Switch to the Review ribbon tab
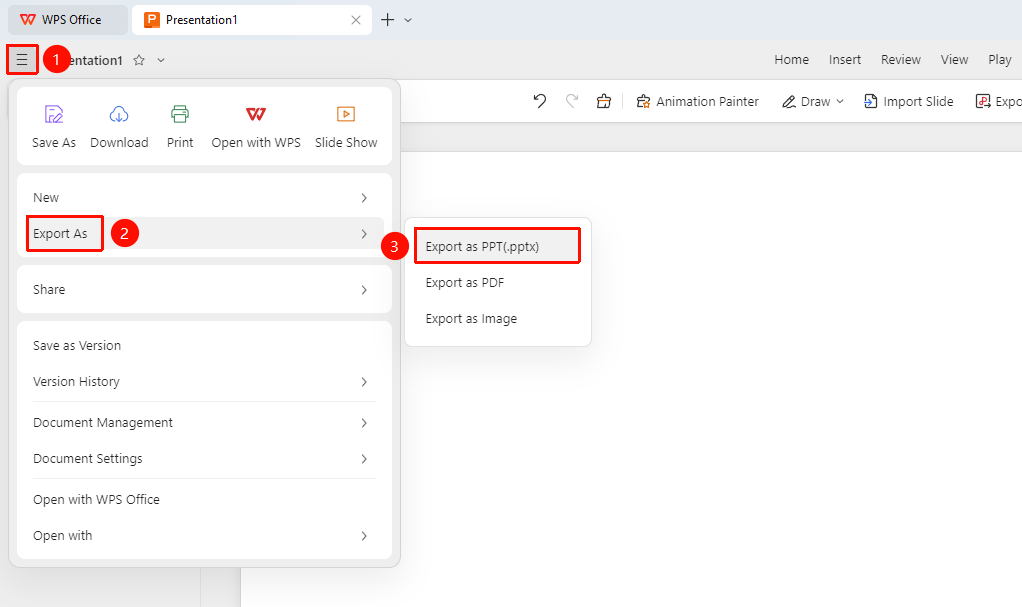 901,59
